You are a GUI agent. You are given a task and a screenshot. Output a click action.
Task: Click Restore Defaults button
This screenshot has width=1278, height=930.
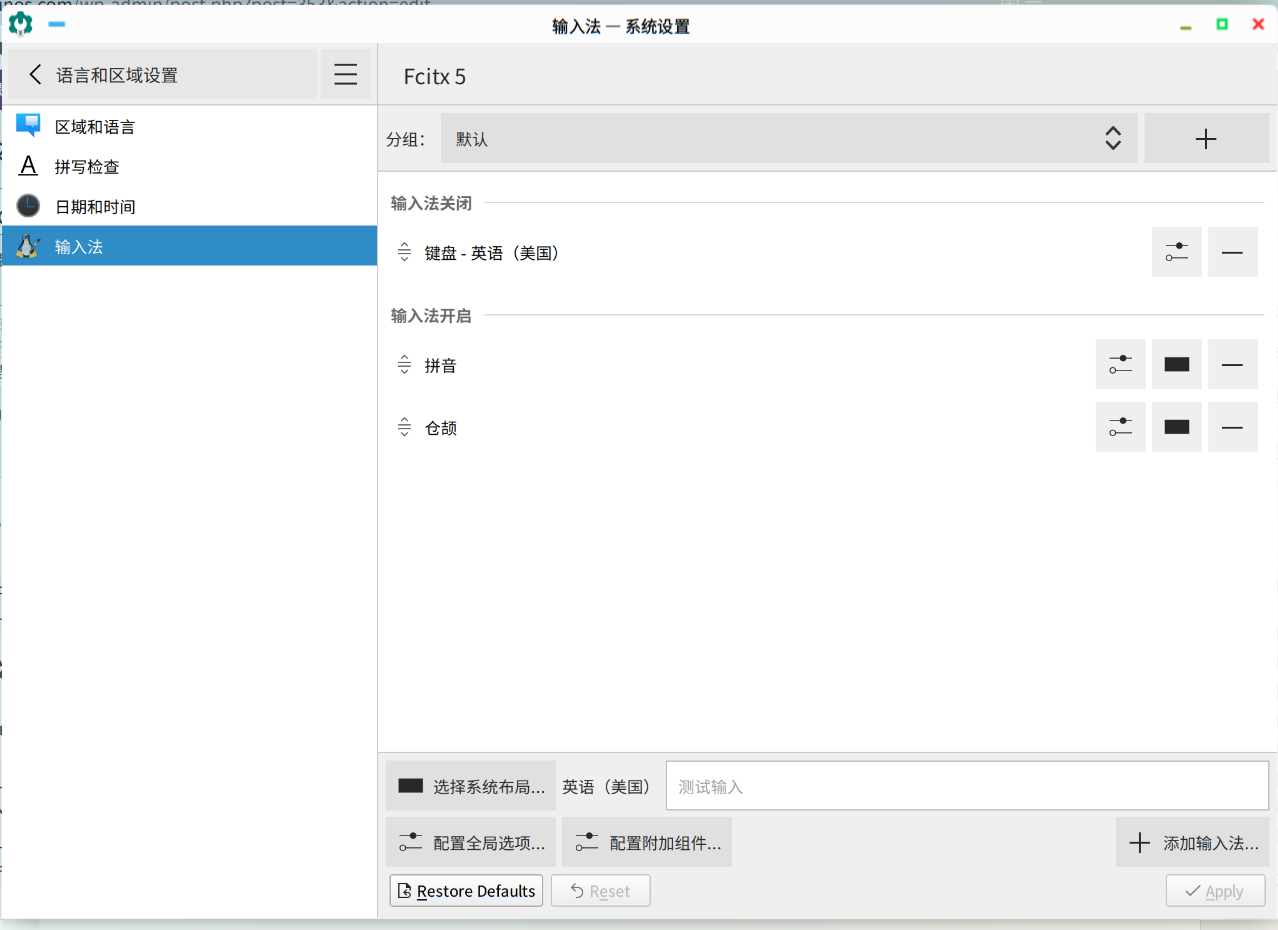pyautogui.click(x=466, y=891)
